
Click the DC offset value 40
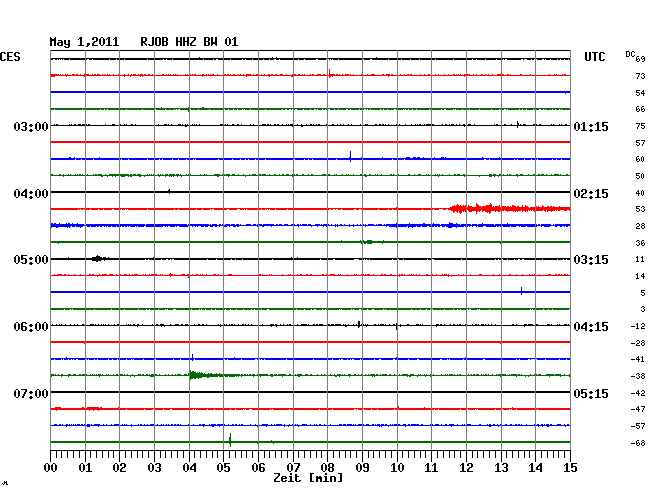click(640, 193)
